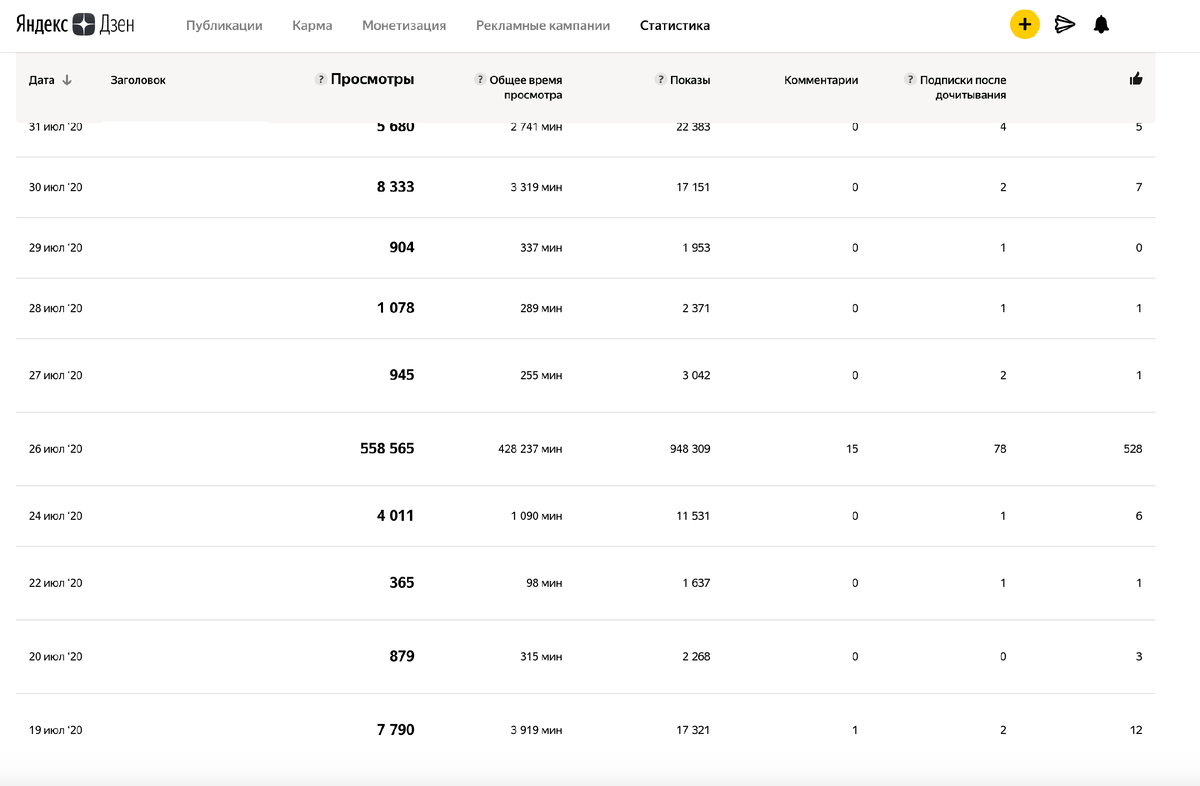1200x786 pixels.
Task: Click the Яндекс Дзен logo
Action: tap(75, 23)
